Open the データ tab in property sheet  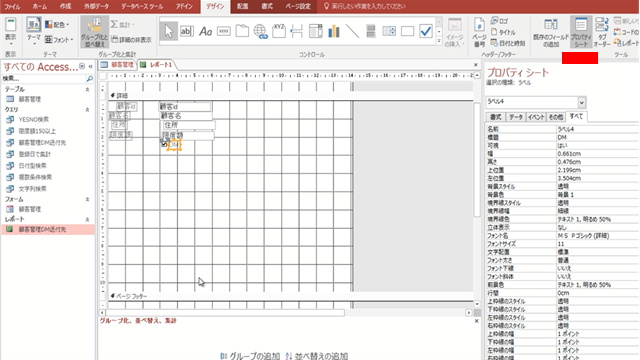[516, 117]
